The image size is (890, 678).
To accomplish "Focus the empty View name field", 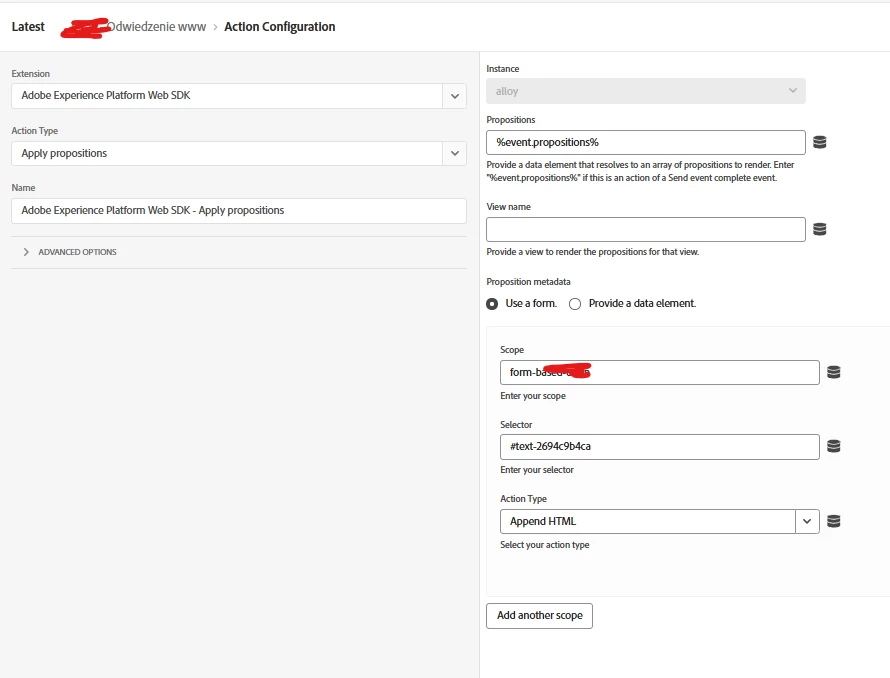I will coord(646,229).
